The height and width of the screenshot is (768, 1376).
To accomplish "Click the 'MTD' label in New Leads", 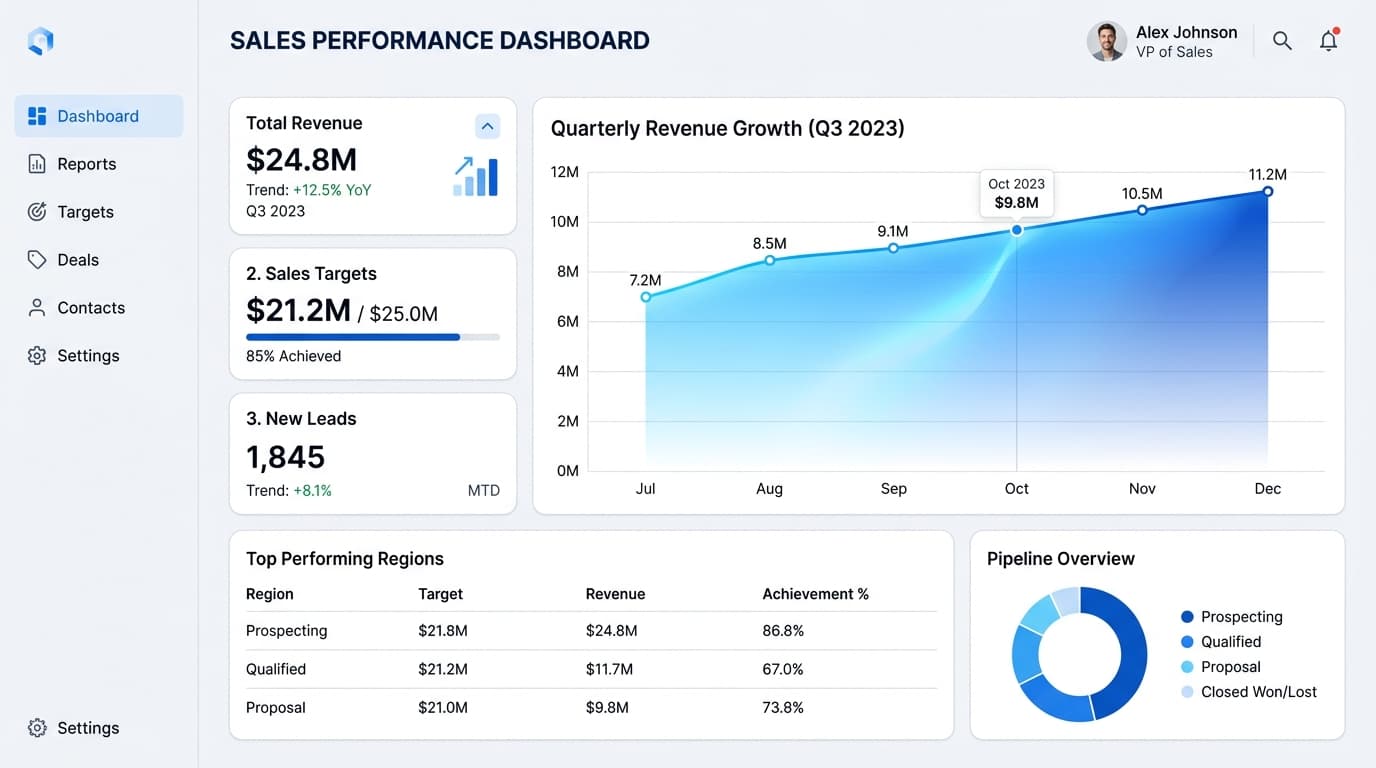I will point(484,491).
